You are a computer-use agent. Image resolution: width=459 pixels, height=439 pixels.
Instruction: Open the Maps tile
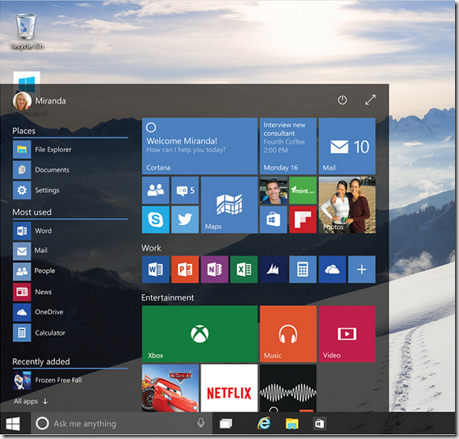[x=229, y=205]
